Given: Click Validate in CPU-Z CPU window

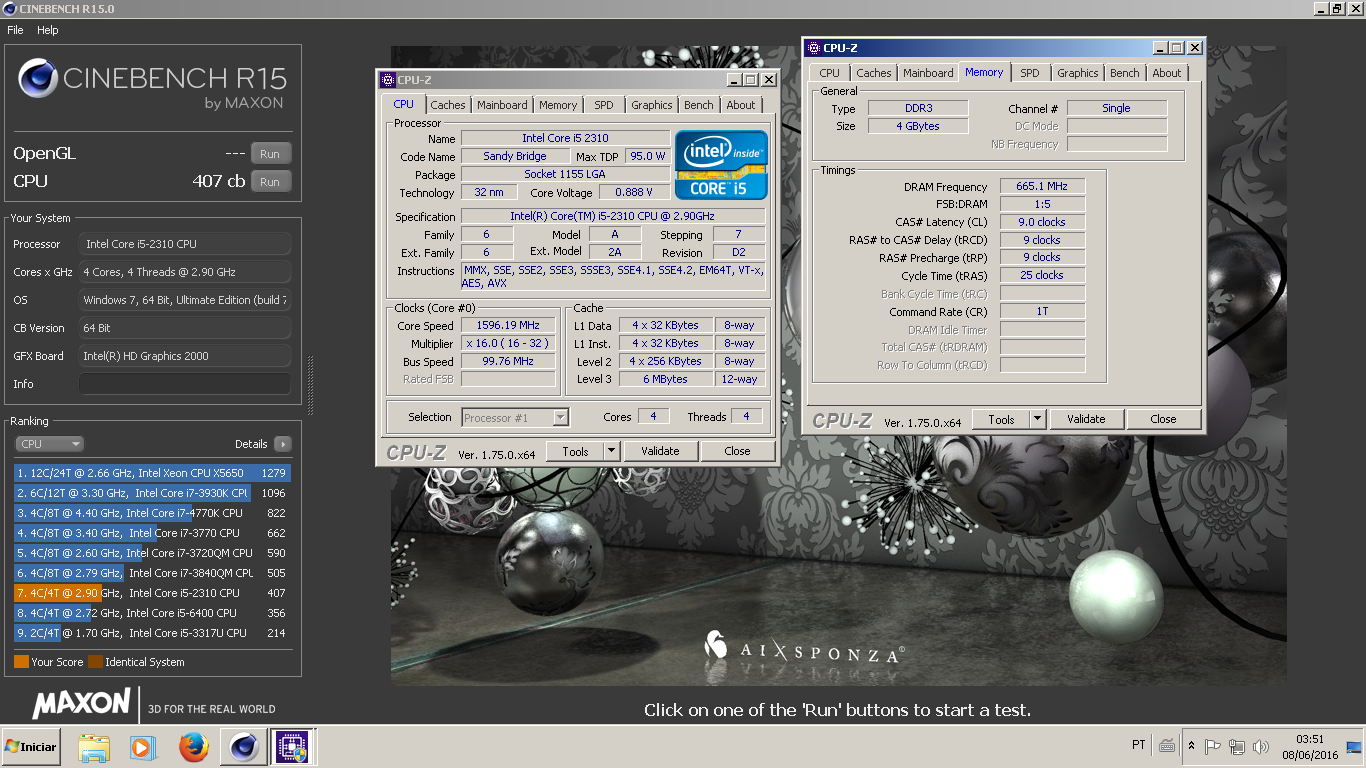Looking at the screenshot, I should [660, 452].
